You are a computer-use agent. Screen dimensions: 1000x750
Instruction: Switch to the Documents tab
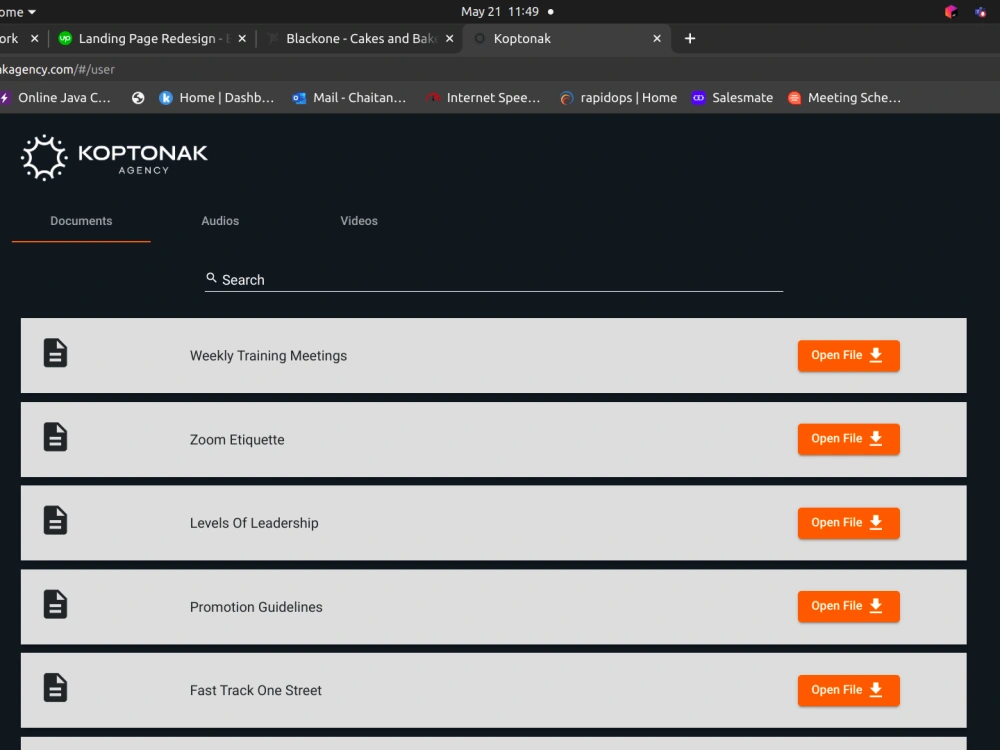coord(81,221)
